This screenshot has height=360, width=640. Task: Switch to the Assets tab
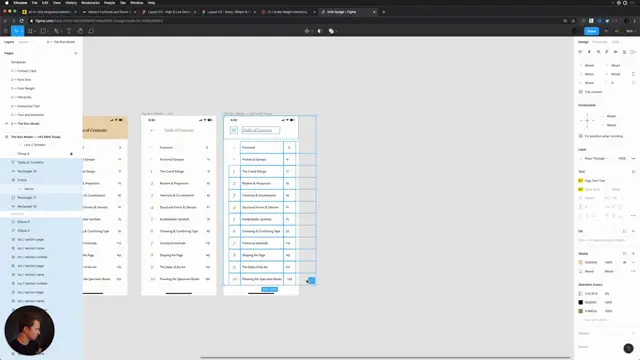(23, 42)
